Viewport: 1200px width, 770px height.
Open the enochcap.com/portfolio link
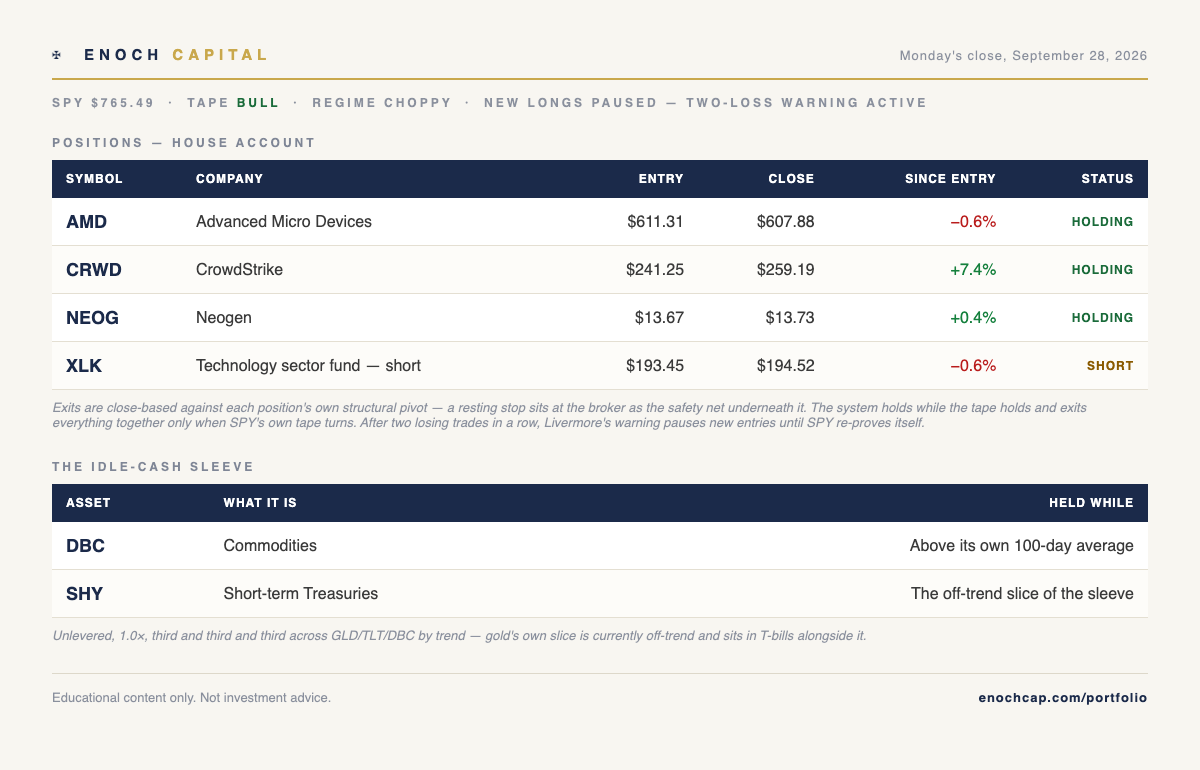point(1063,697)
